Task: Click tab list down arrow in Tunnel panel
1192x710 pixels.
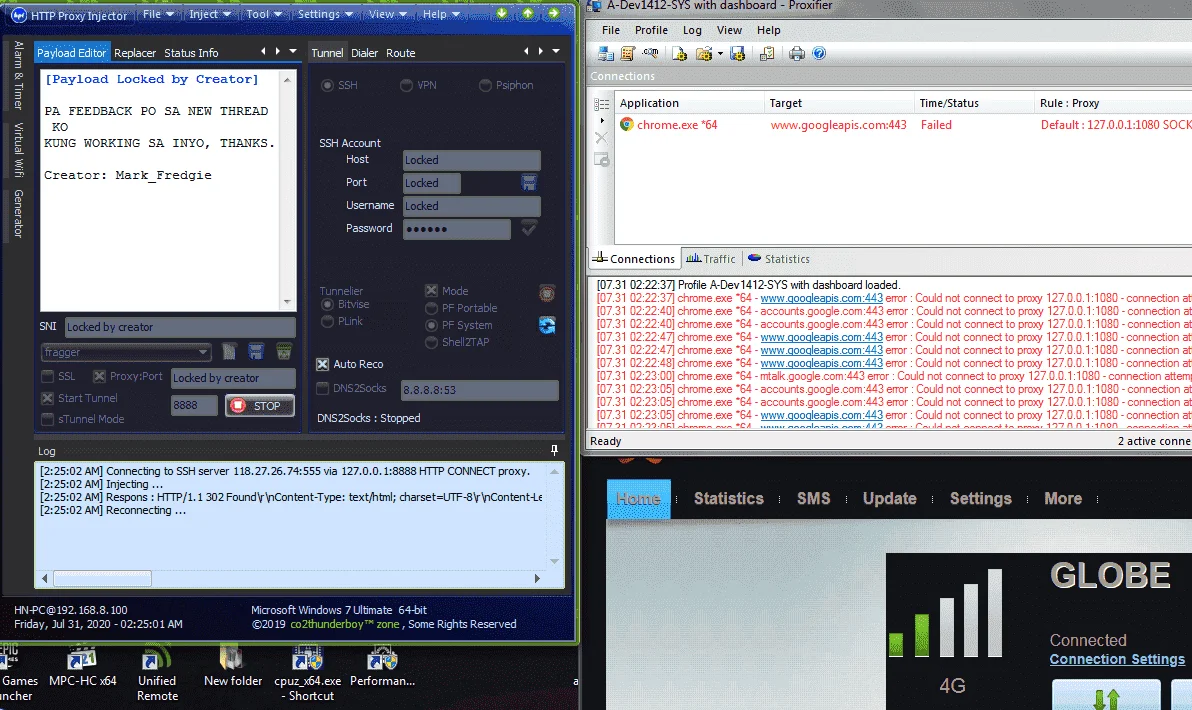Action: [x=556, y=51]
